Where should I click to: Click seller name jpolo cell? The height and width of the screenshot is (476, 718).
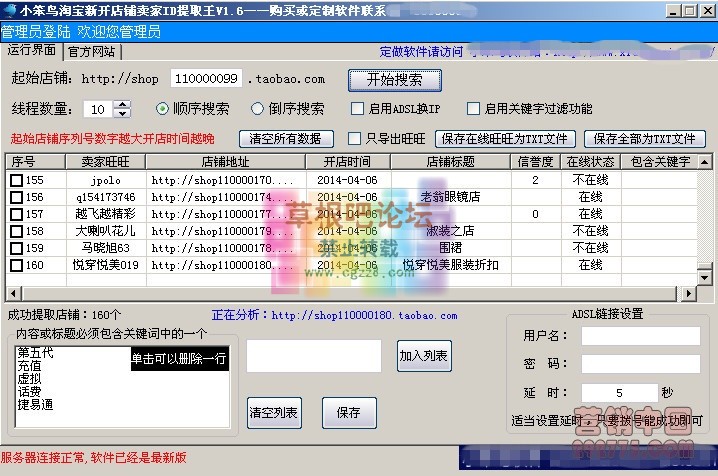(105, 180)
